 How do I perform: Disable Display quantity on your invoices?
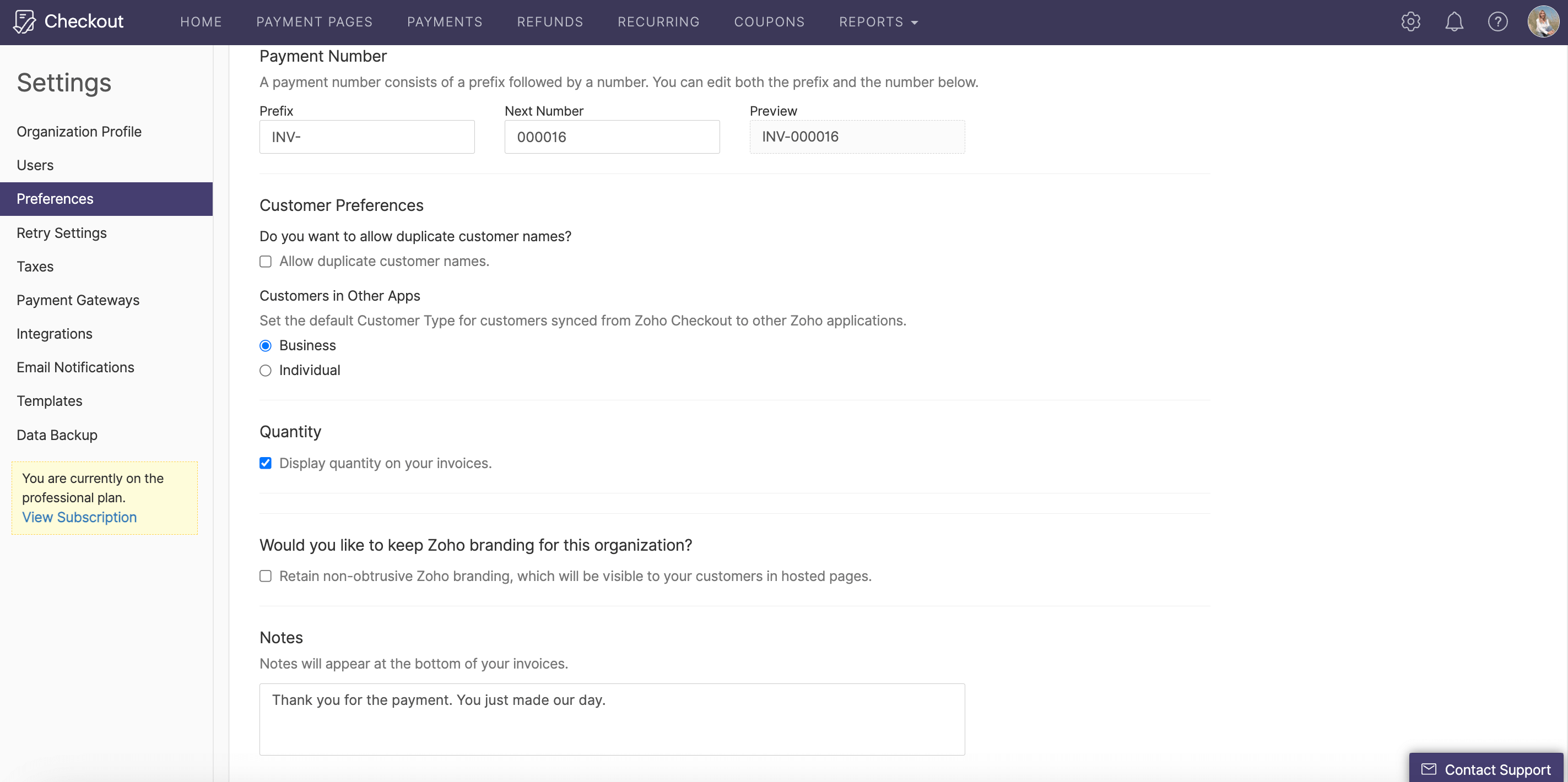(265, 463)
